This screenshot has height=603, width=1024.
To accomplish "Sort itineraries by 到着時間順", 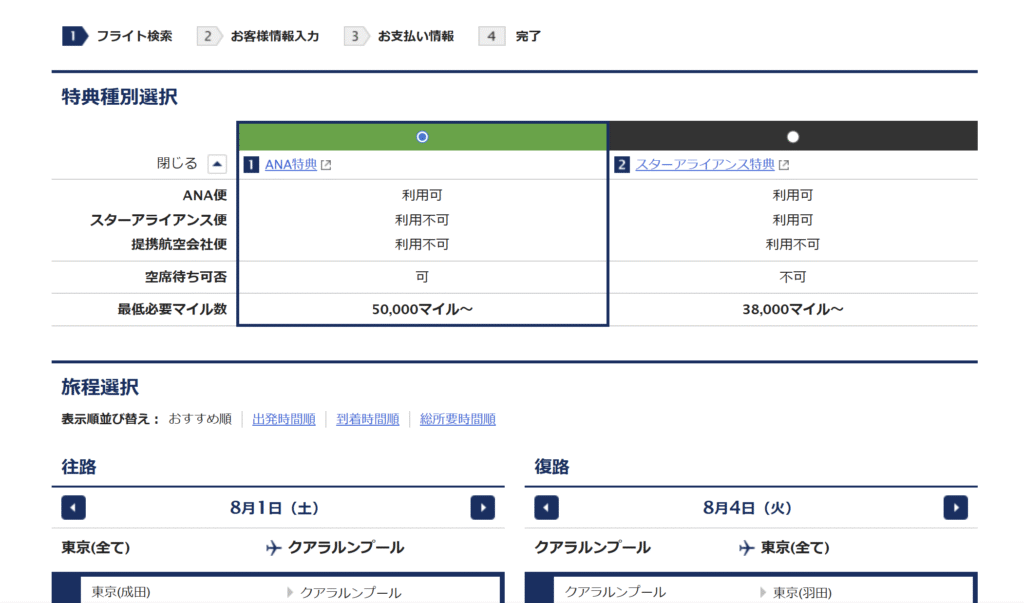I will coord(368,419).
